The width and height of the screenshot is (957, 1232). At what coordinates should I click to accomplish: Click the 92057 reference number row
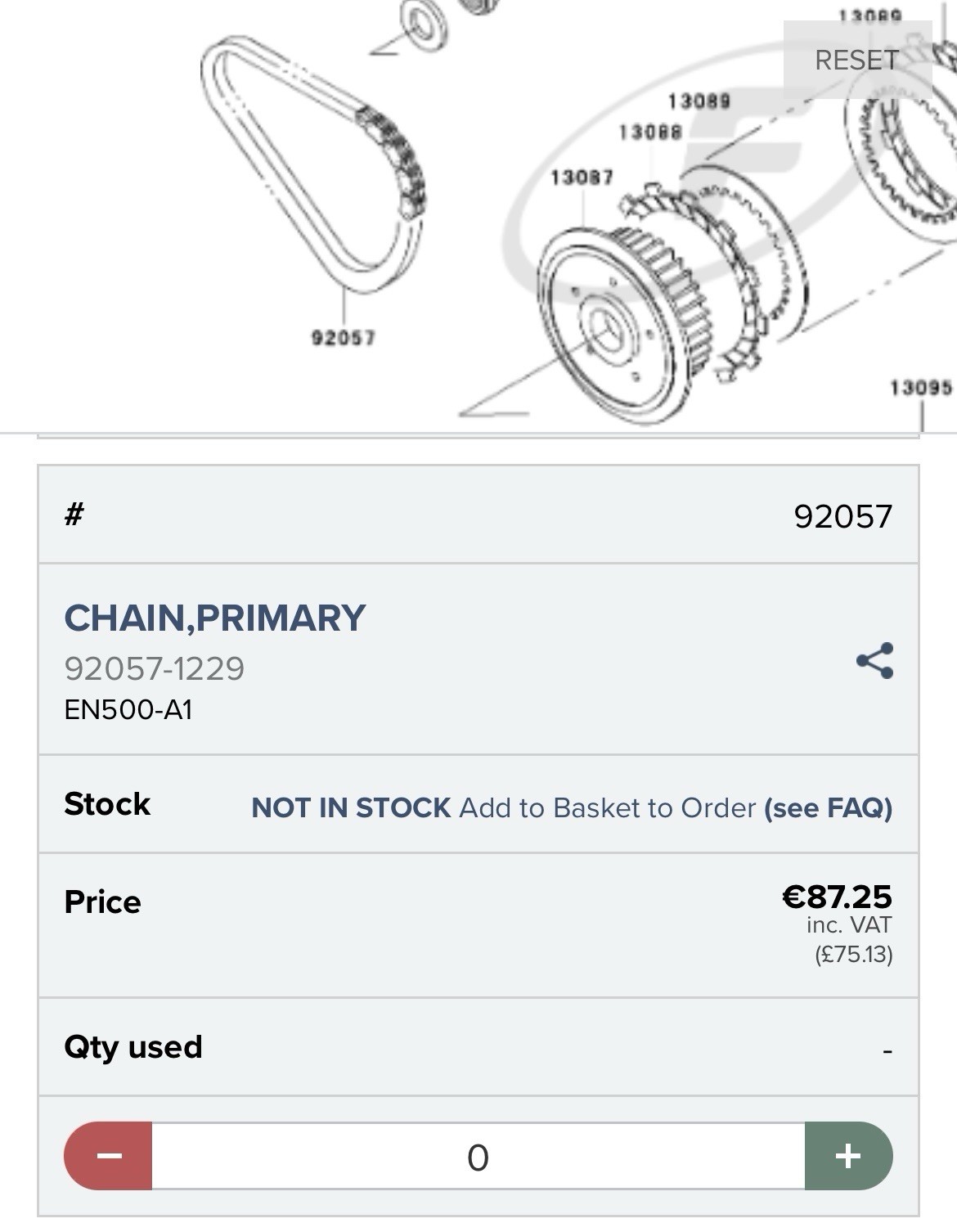pyautogui.click(x=478, y=515)
